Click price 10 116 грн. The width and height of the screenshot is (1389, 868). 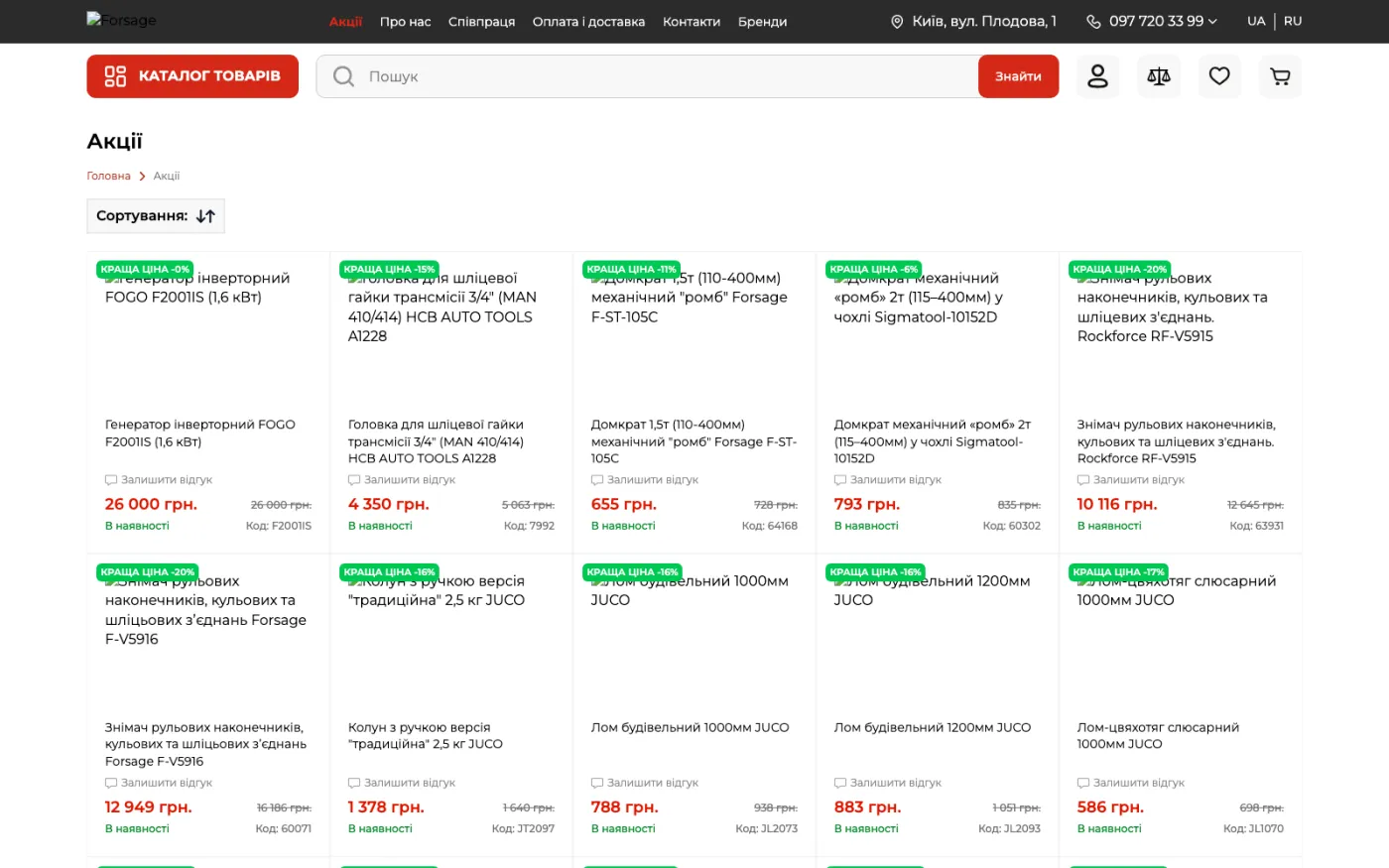point(1117,504)
